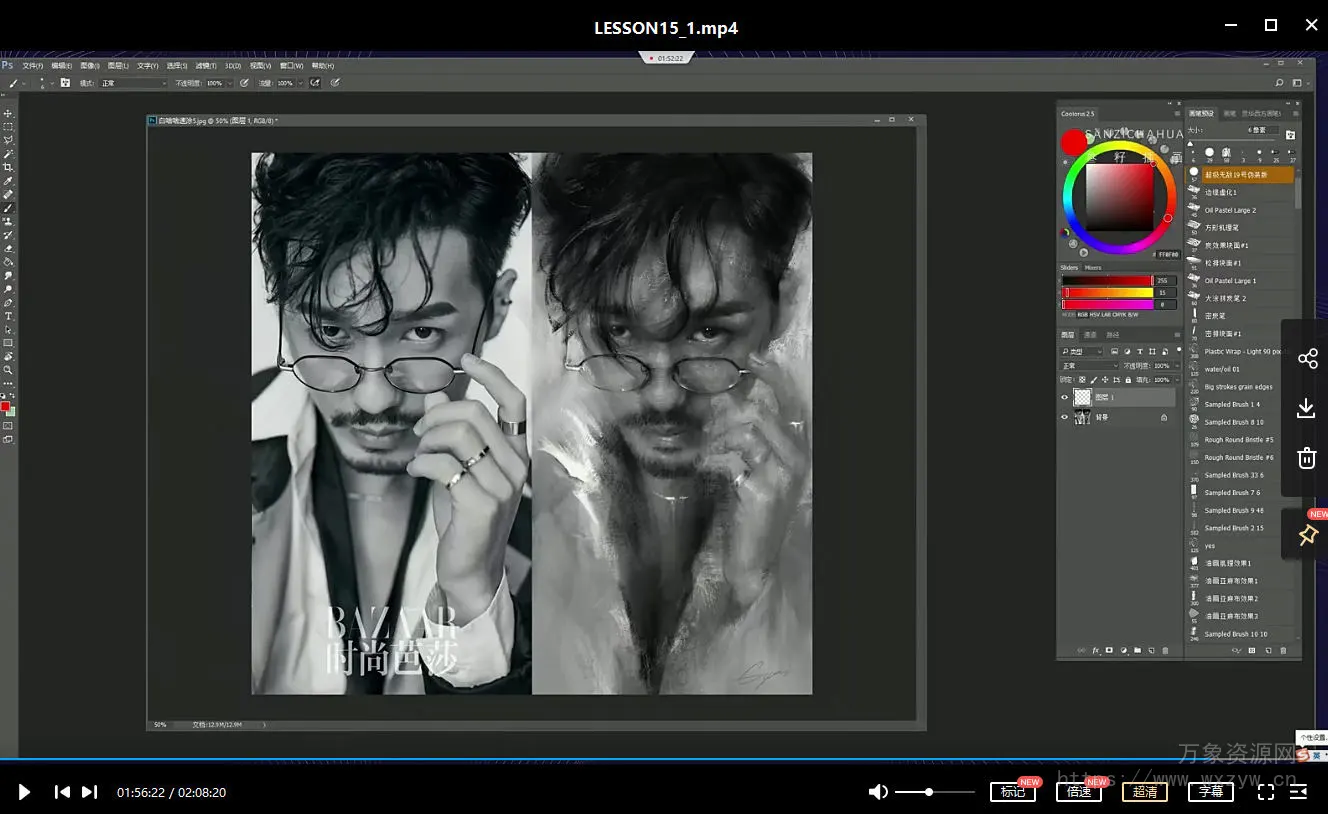This screenshot has height=814, width=1328.
Task: Select the Zoom magnifier tool
Action: click(8, 370)
